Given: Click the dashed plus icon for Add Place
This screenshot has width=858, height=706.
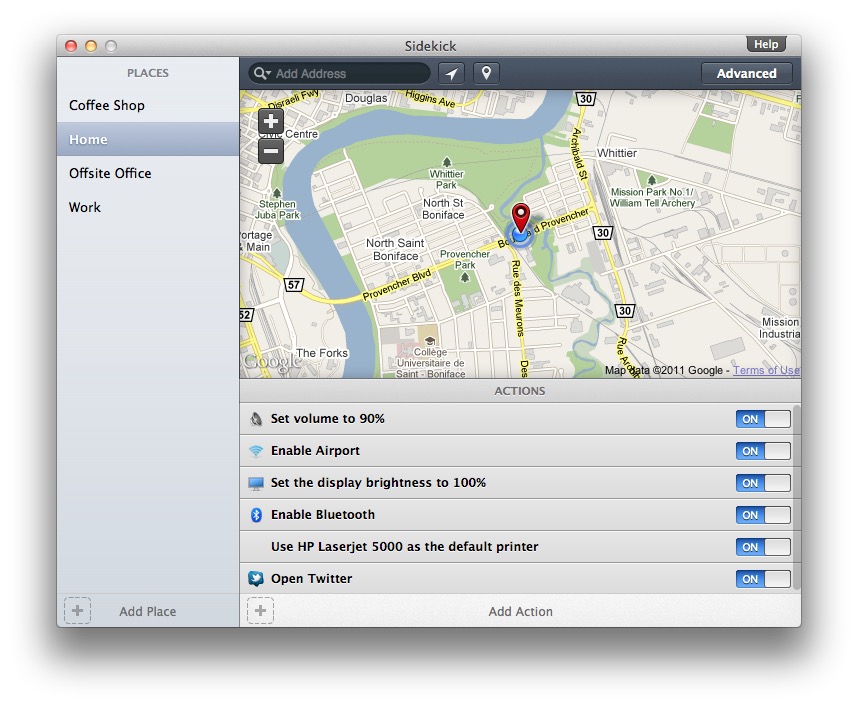Looking at the screenshot, I should 77,611.
